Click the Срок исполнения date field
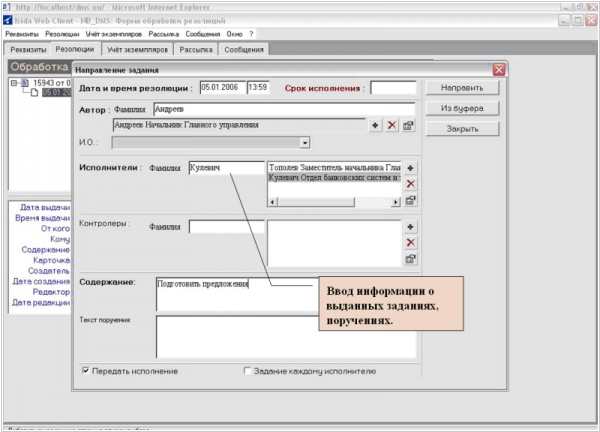This screenshot has height=432, width=600. coord(392,88)
